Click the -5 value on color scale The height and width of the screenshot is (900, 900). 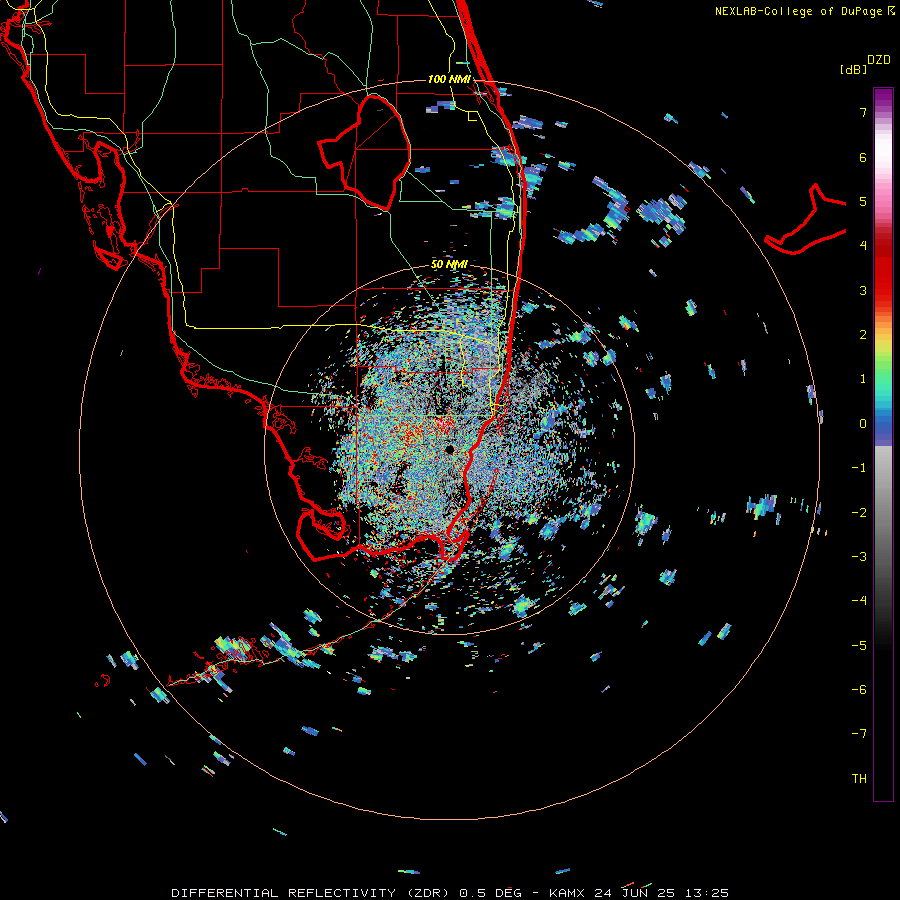(859, 645)
